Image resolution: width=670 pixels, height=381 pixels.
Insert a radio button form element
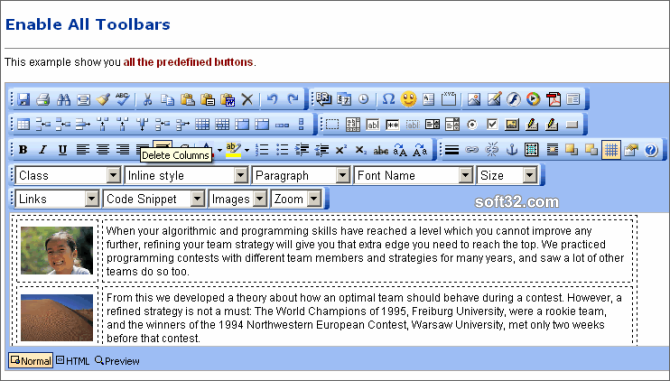point(472,124)
